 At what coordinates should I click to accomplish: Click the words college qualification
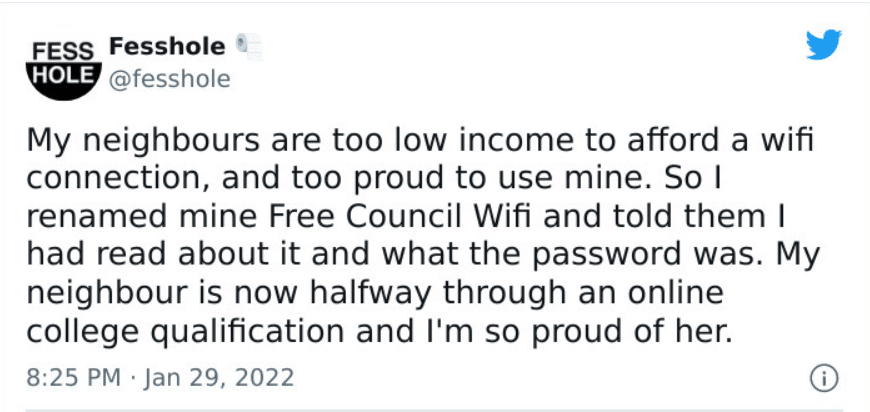click(x=185, y=333)
